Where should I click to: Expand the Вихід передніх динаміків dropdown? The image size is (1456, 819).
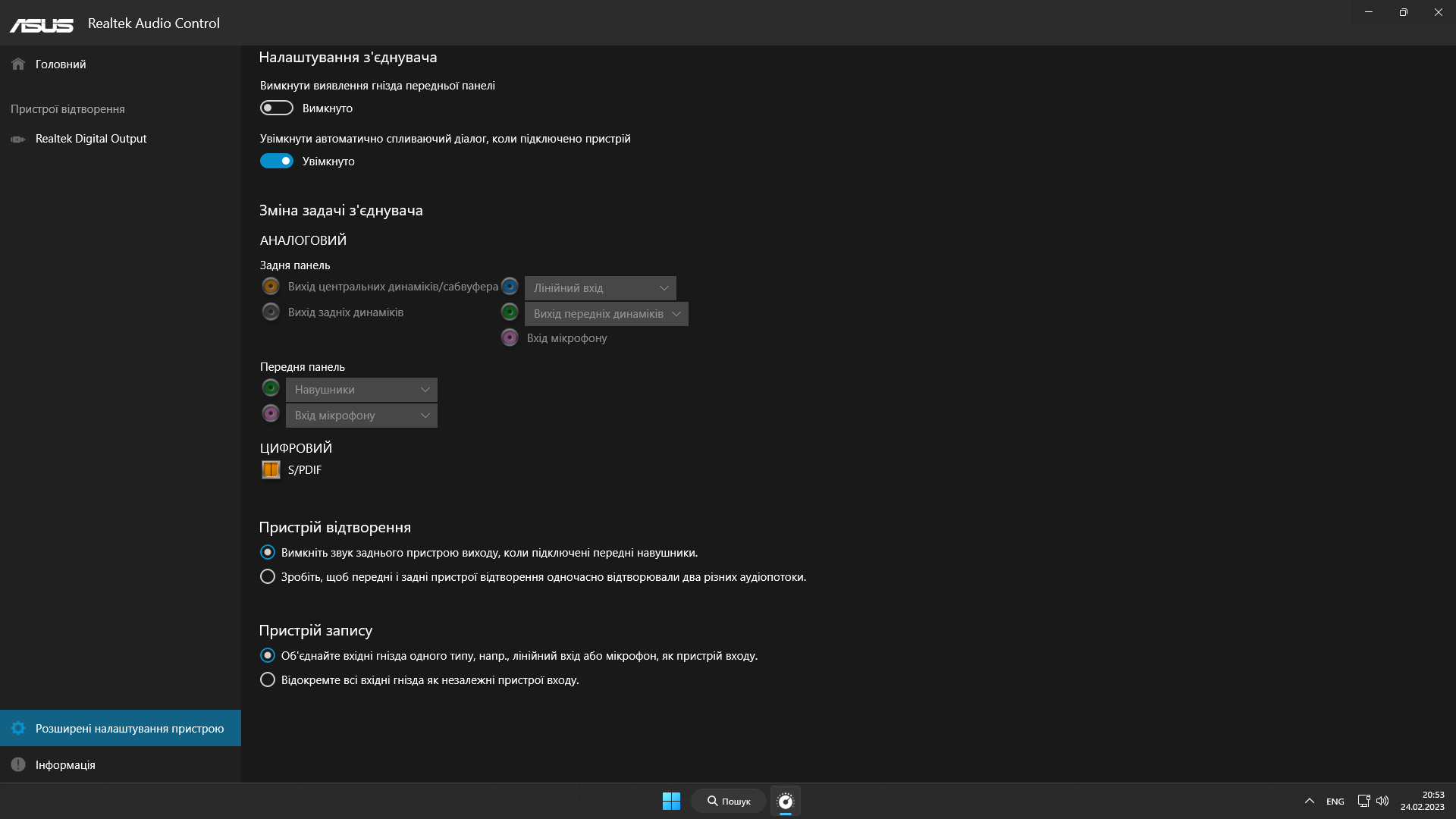point(606,314)
